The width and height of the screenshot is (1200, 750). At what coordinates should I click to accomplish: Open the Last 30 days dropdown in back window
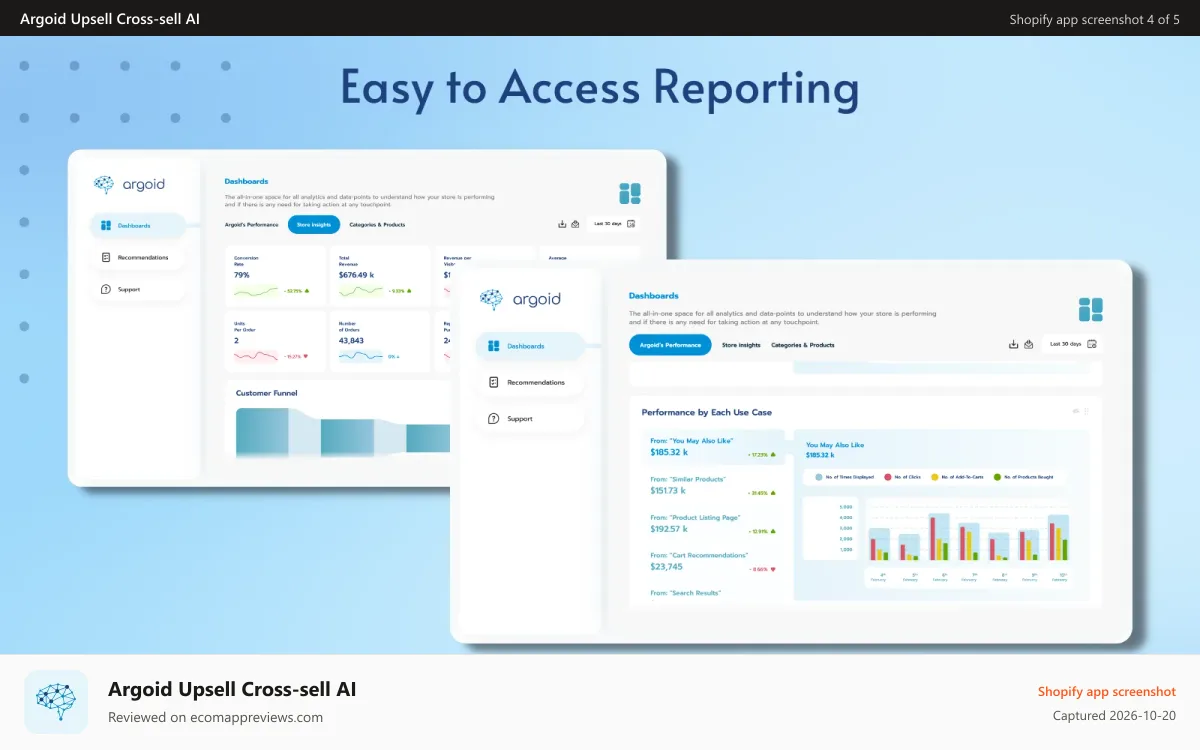pos(614,224)
